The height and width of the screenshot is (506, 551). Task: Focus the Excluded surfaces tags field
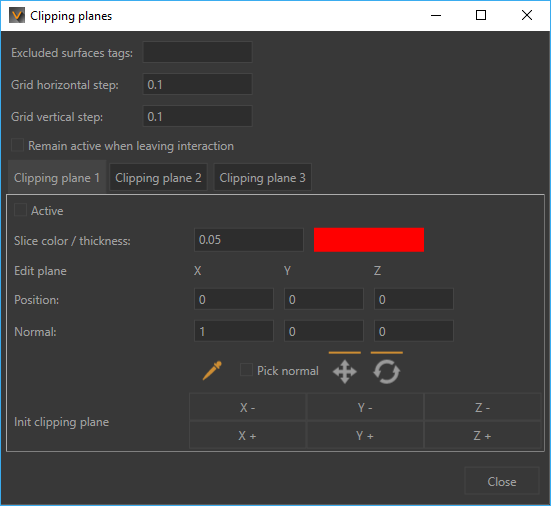(x=197, y=52)
